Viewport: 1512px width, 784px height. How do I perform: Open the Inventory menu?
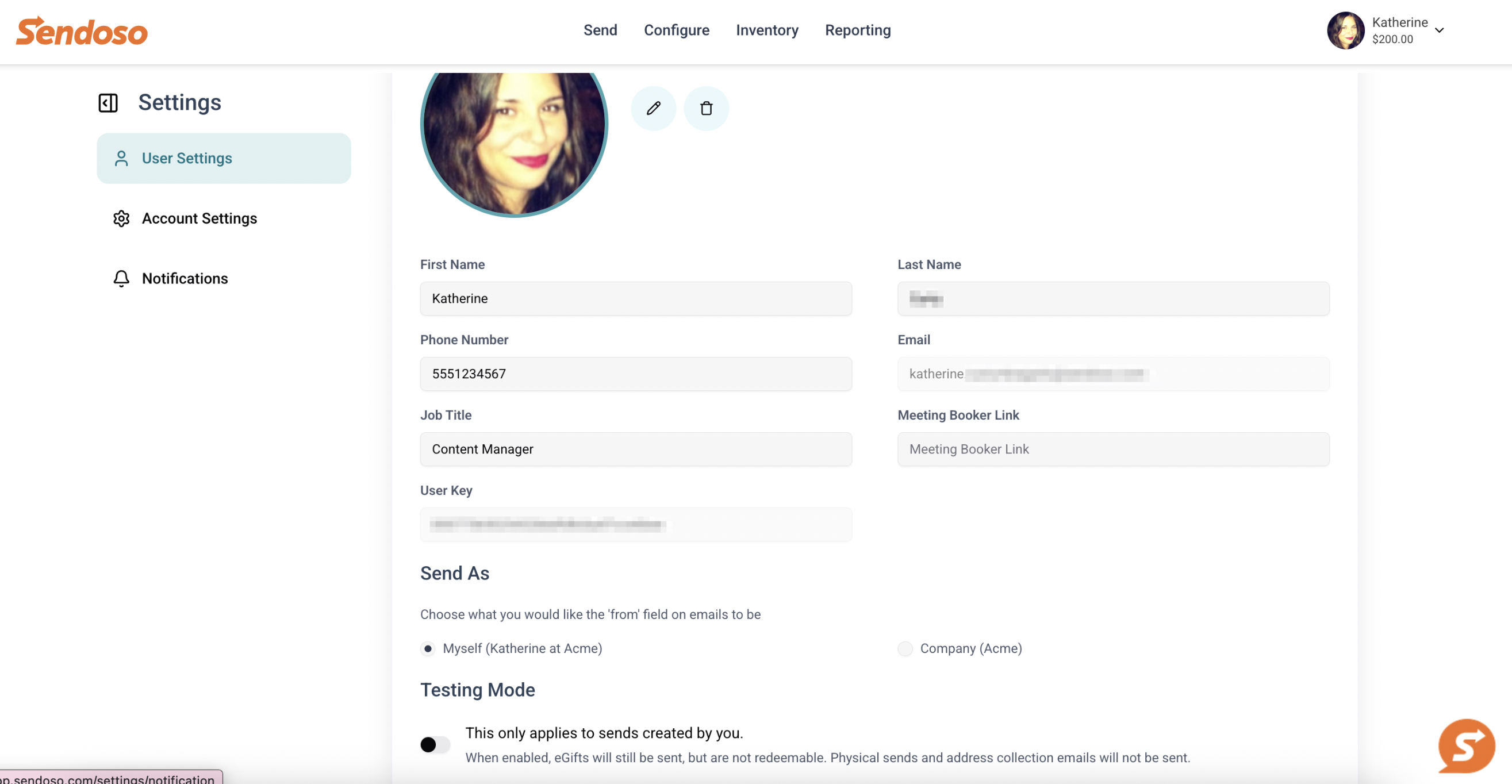point(766,30)
